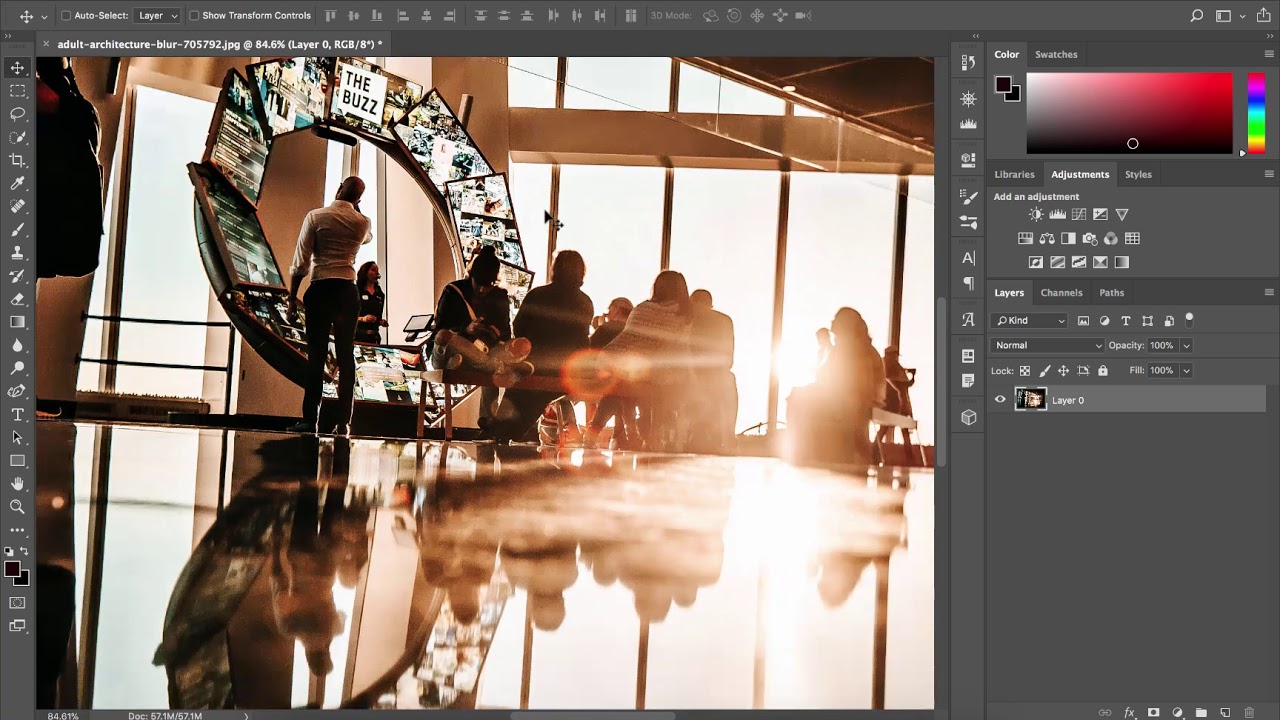
Task: Select the Move tool
Action: click(x=17, y=68)
